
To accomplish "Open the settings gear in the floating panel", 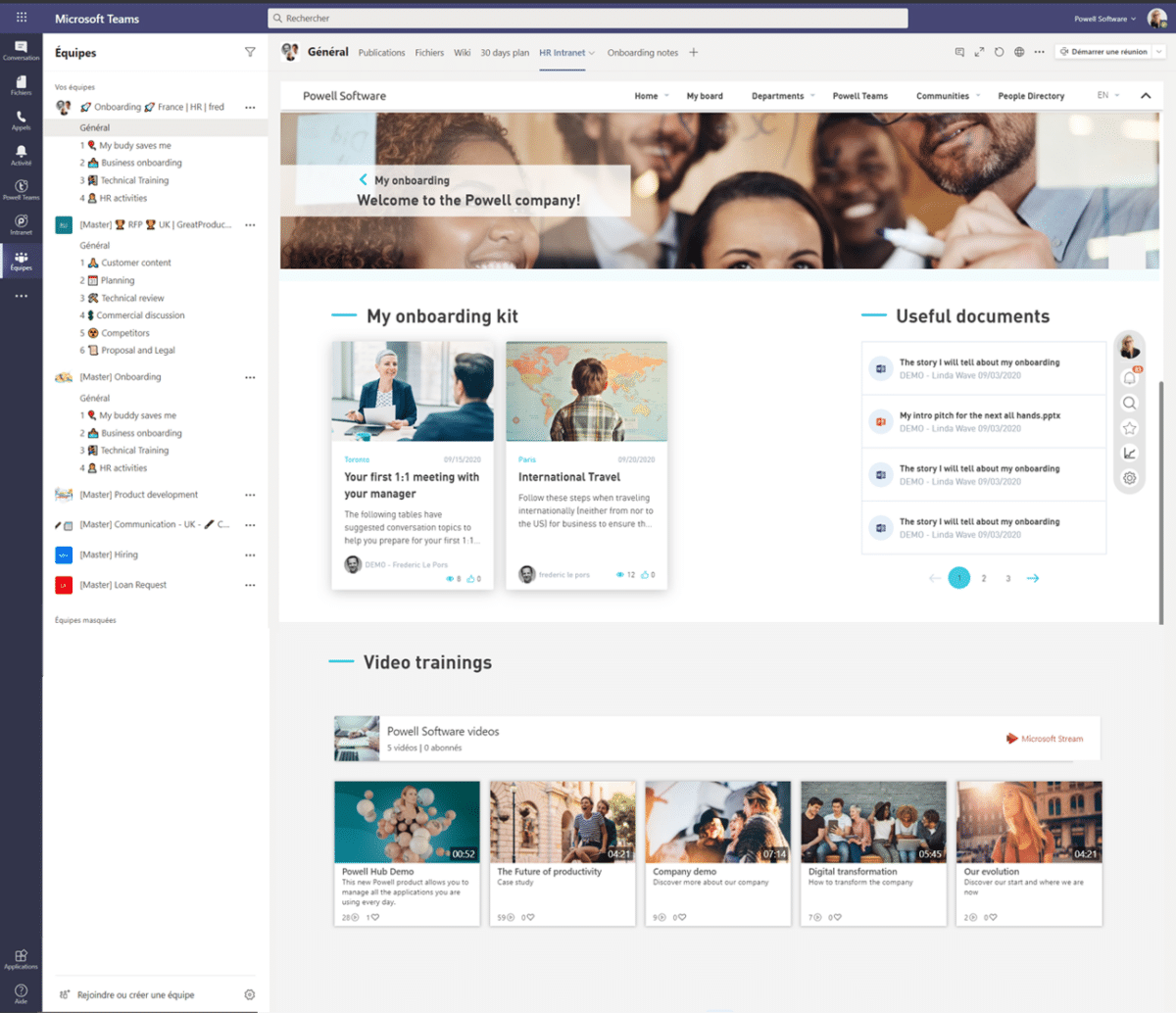I will point(1129,478).
